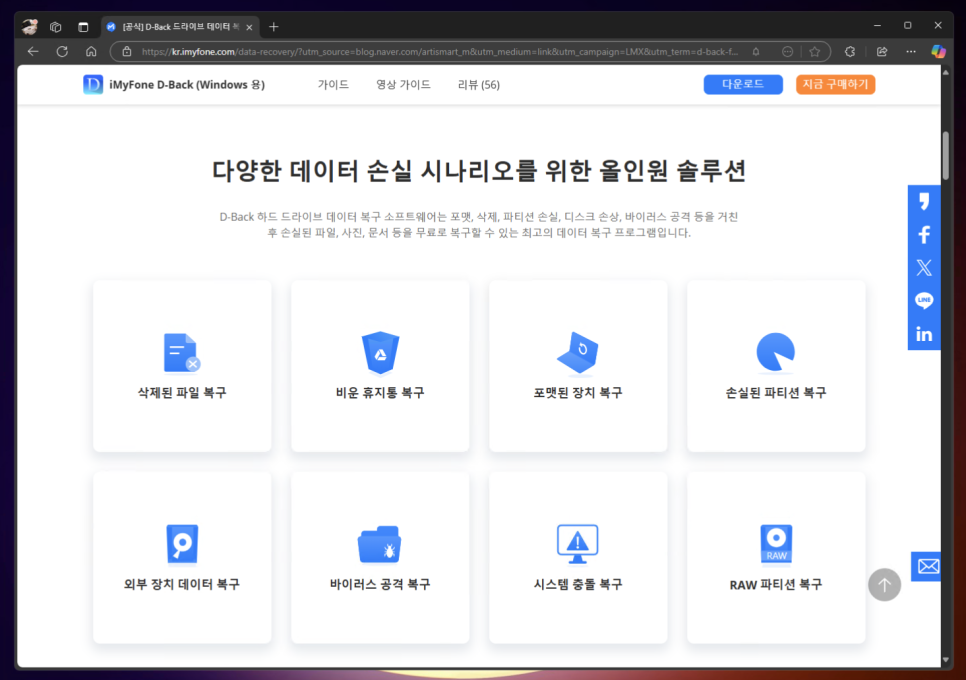This screenshot has width=966, height=680.
Task: Click the formatted device recovery laptop icon
Action: point(578,353)
